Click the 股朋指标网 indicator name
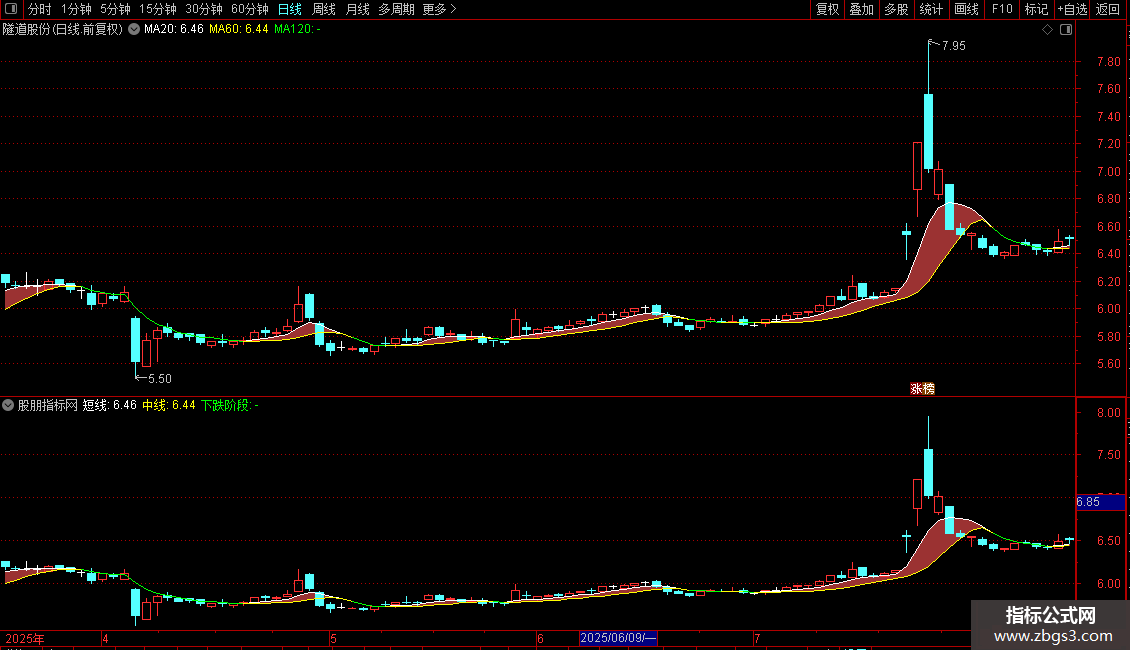 [48, 405]
